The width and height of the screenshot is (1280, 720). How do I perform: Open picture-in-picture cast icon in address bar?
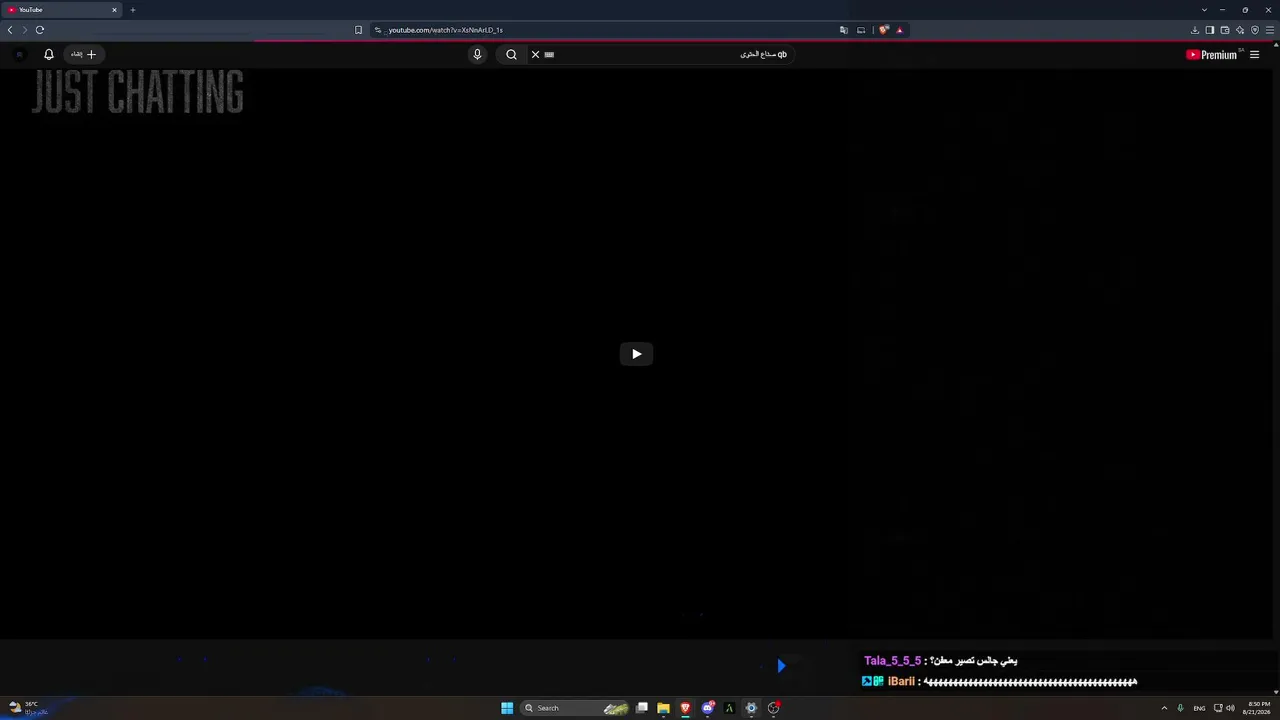pos(861,30)
